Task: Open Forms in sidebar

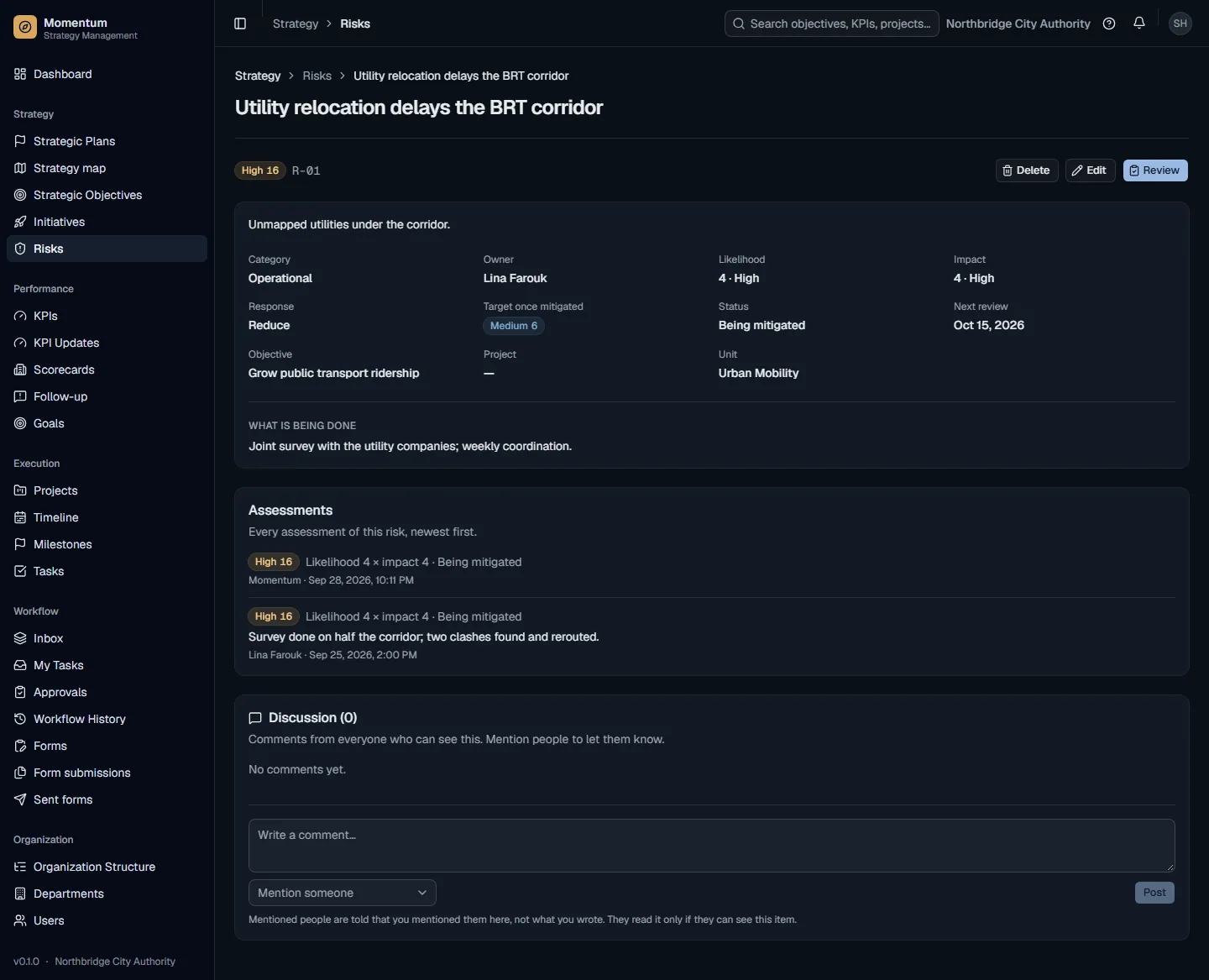Action: click(x=107, y=746)
